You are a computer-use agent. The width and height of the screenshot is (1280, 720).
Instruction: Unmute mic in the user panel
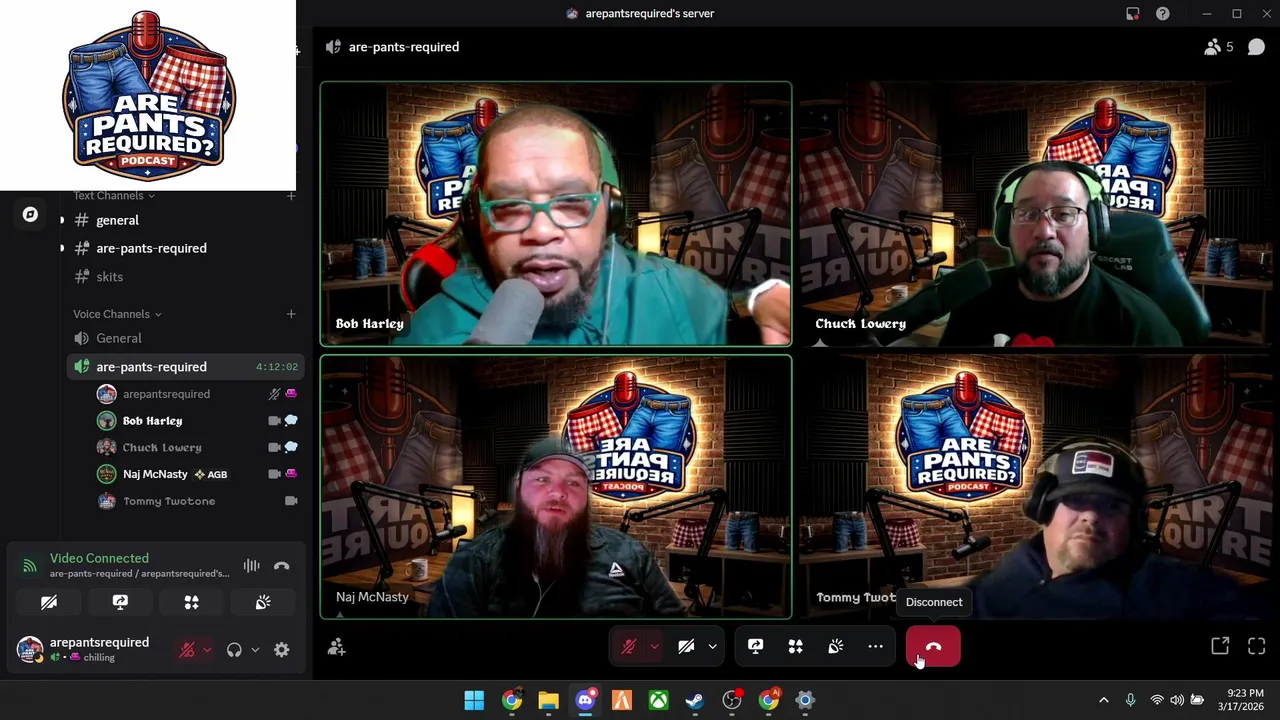click(187, 650)
